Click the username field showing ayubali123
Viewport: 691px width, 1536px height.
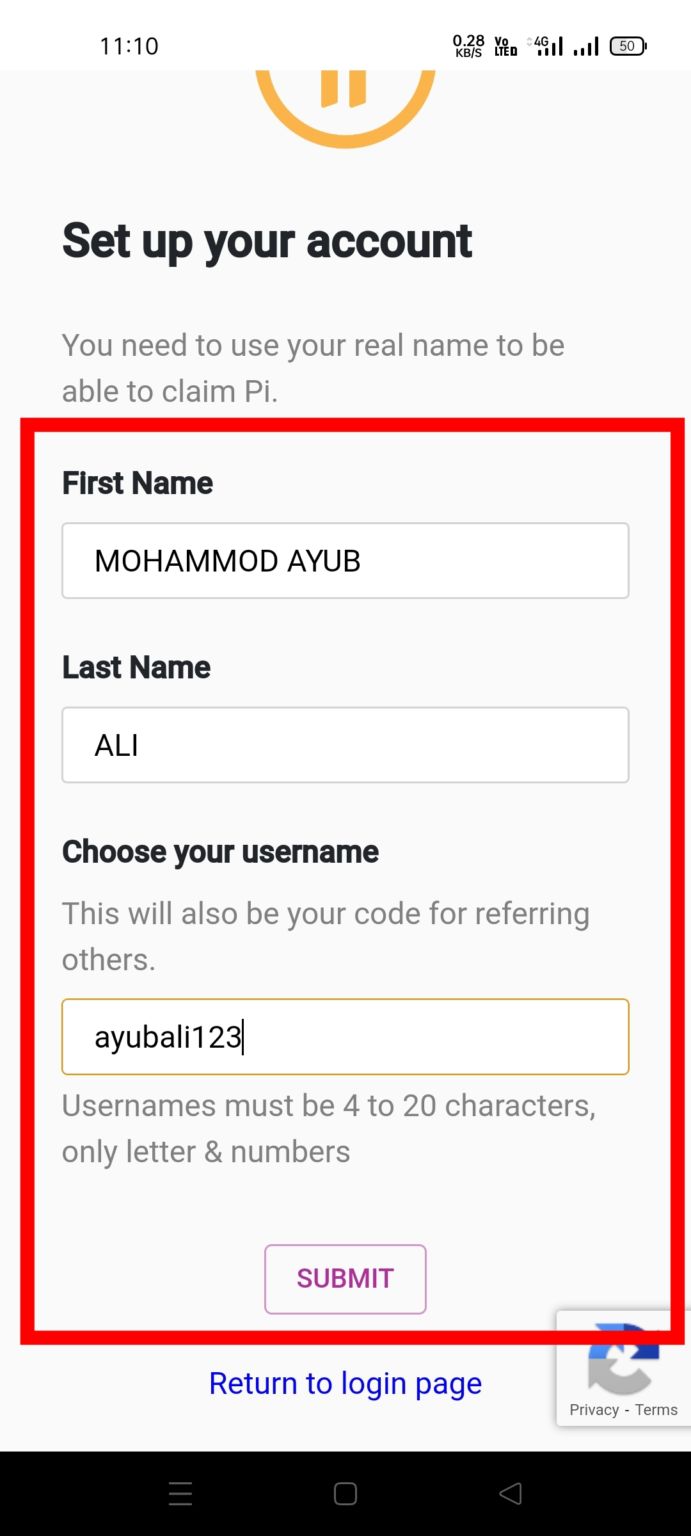[x=345, y=1037]
